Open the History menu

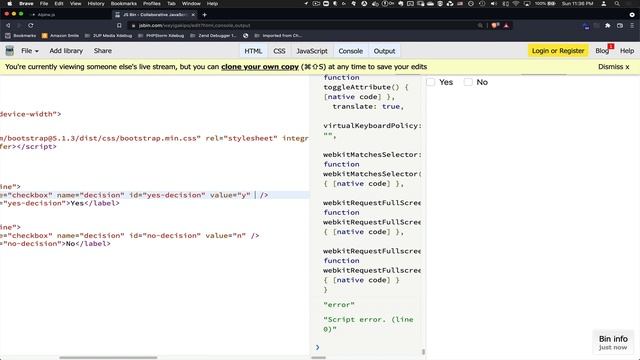(x=96, y=4)
